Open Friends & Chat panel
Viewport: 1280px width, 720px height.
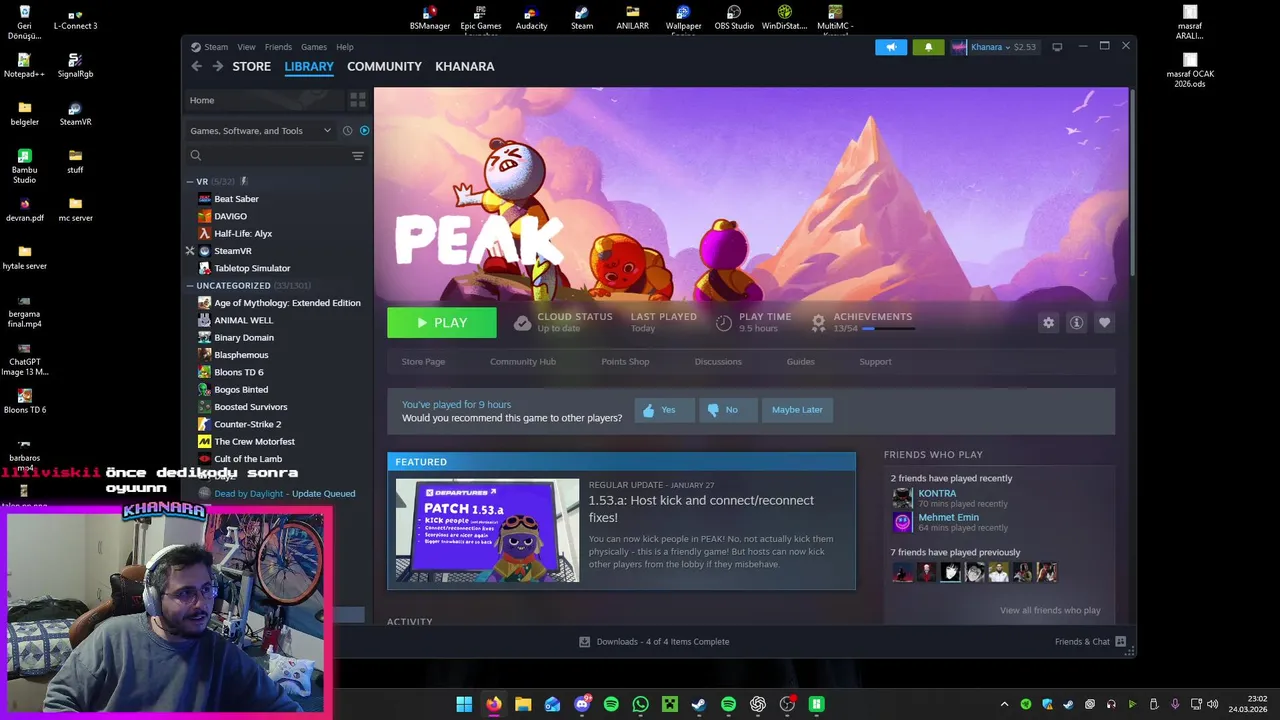click(1090, 642)
